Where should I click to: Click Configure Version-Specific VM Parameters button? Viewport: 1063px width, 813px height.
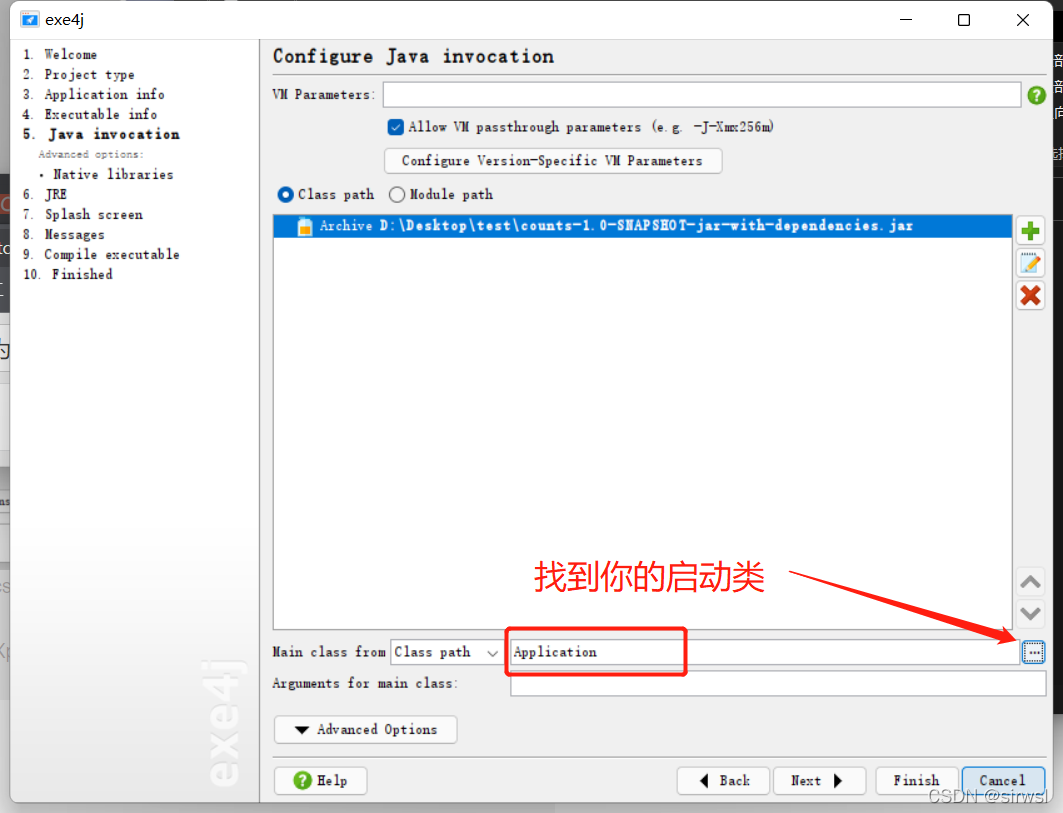[553, 161]
